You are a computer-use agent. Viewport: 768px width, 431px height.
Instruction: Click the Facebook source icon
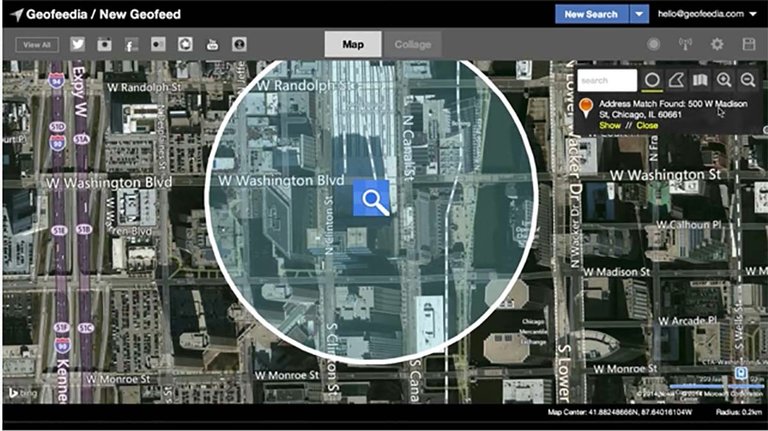pyautogui.click(x=131, y=45)
